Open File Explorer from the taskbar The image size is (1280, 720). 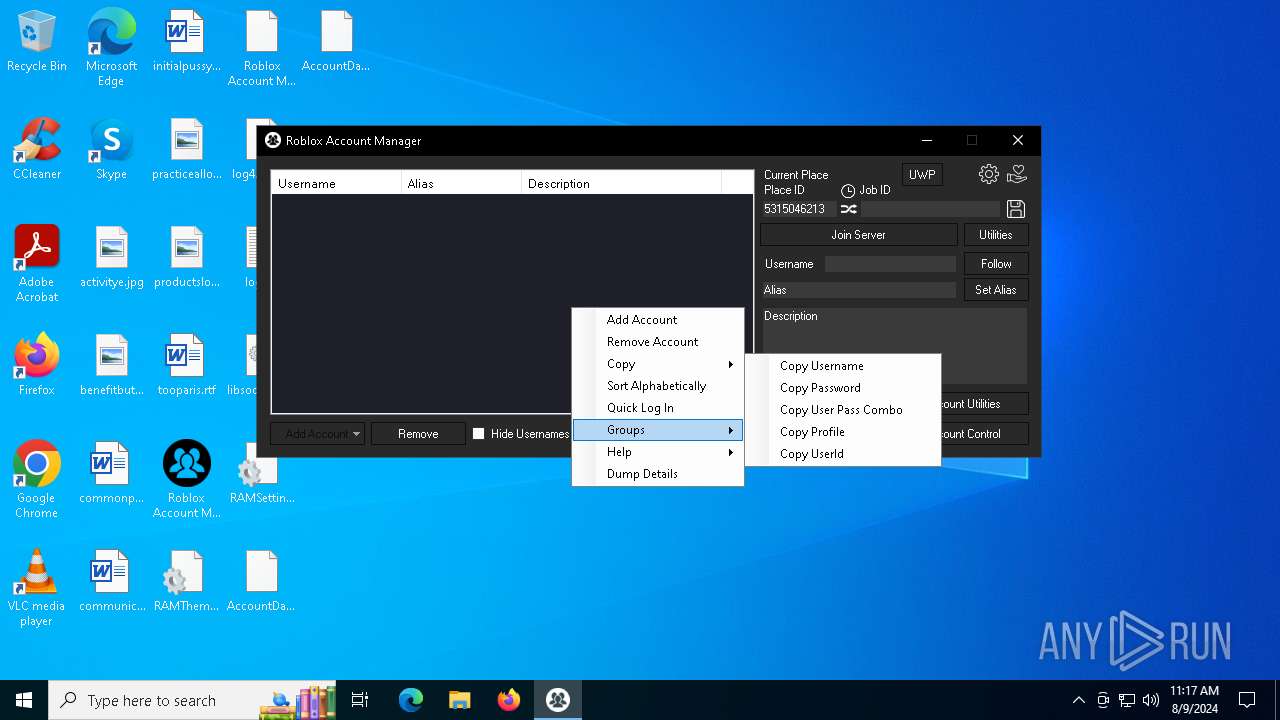[x=460, y=700]
